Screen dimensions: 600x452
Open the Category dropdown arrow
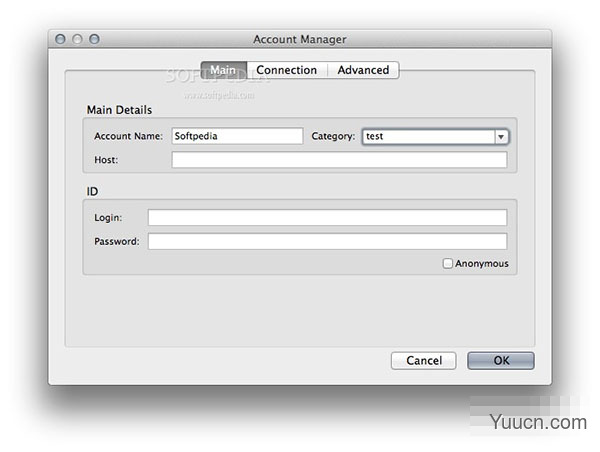pos(501,137)
